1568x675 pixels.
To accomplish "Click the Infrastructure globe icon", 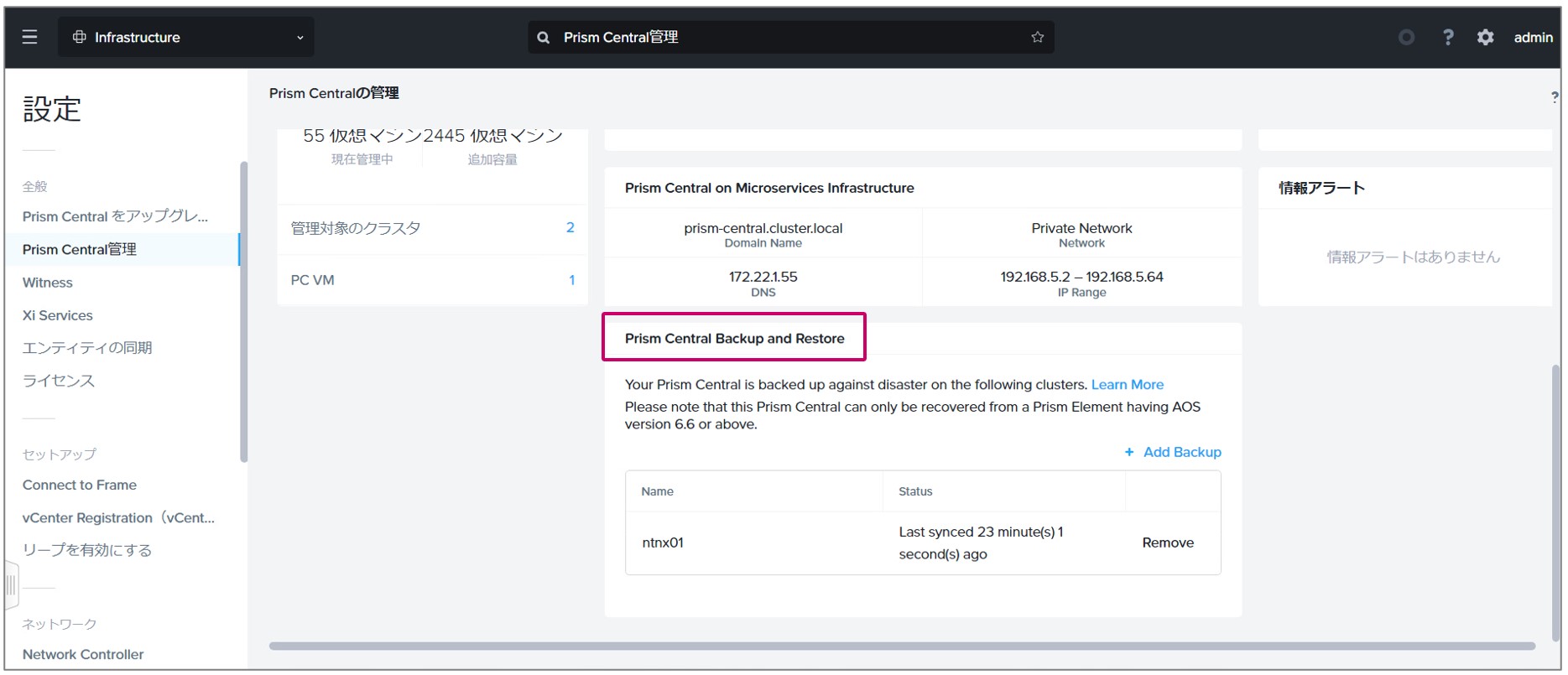I will click(80, 37).
